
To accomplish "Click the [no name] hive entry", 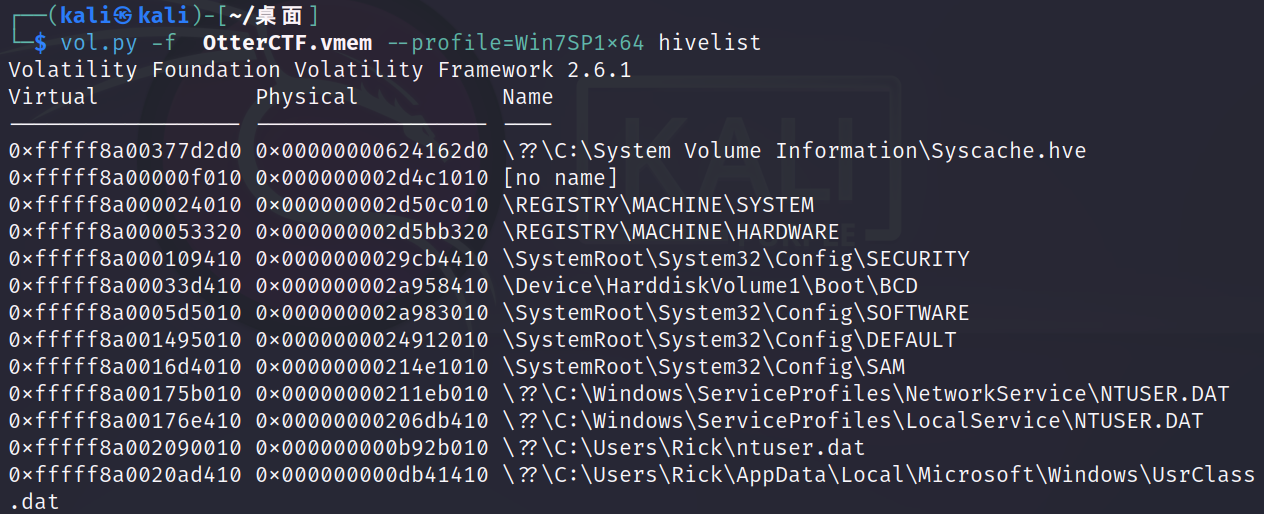I will pos(560,178).
